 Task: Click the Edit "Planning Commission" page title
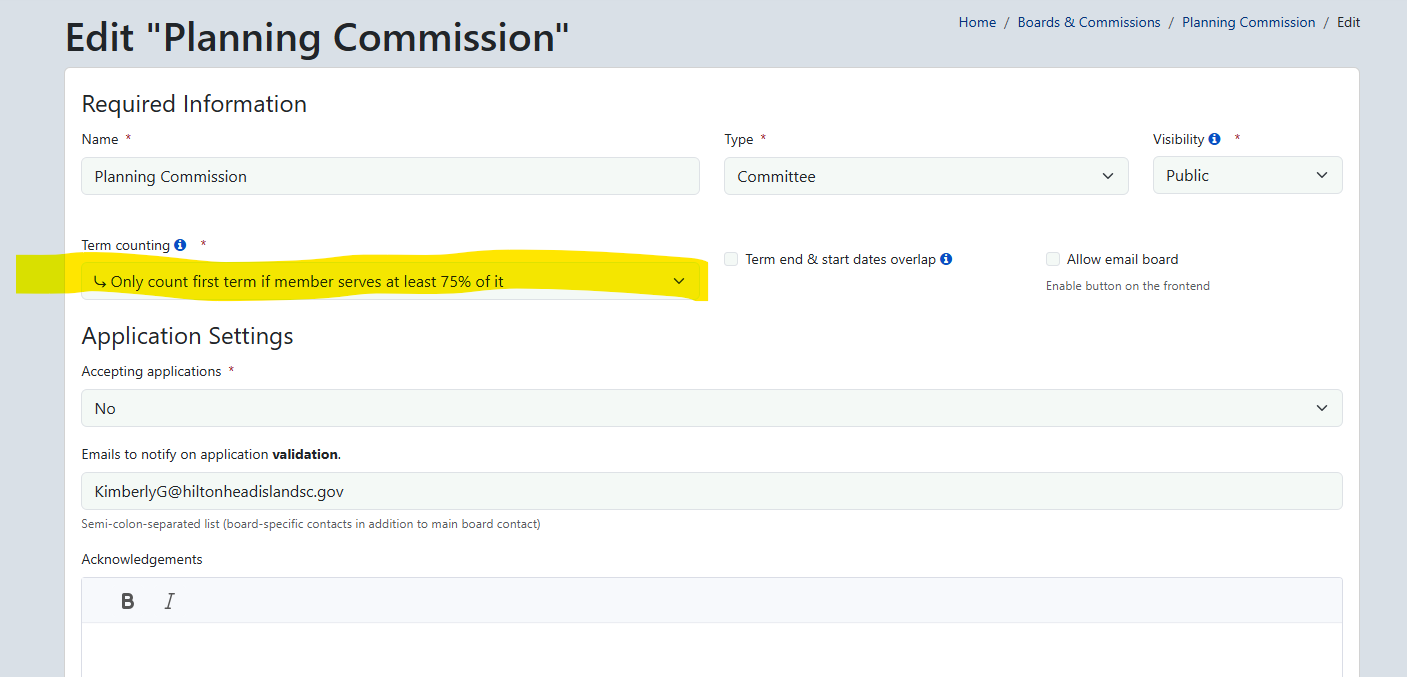[318, 37]
